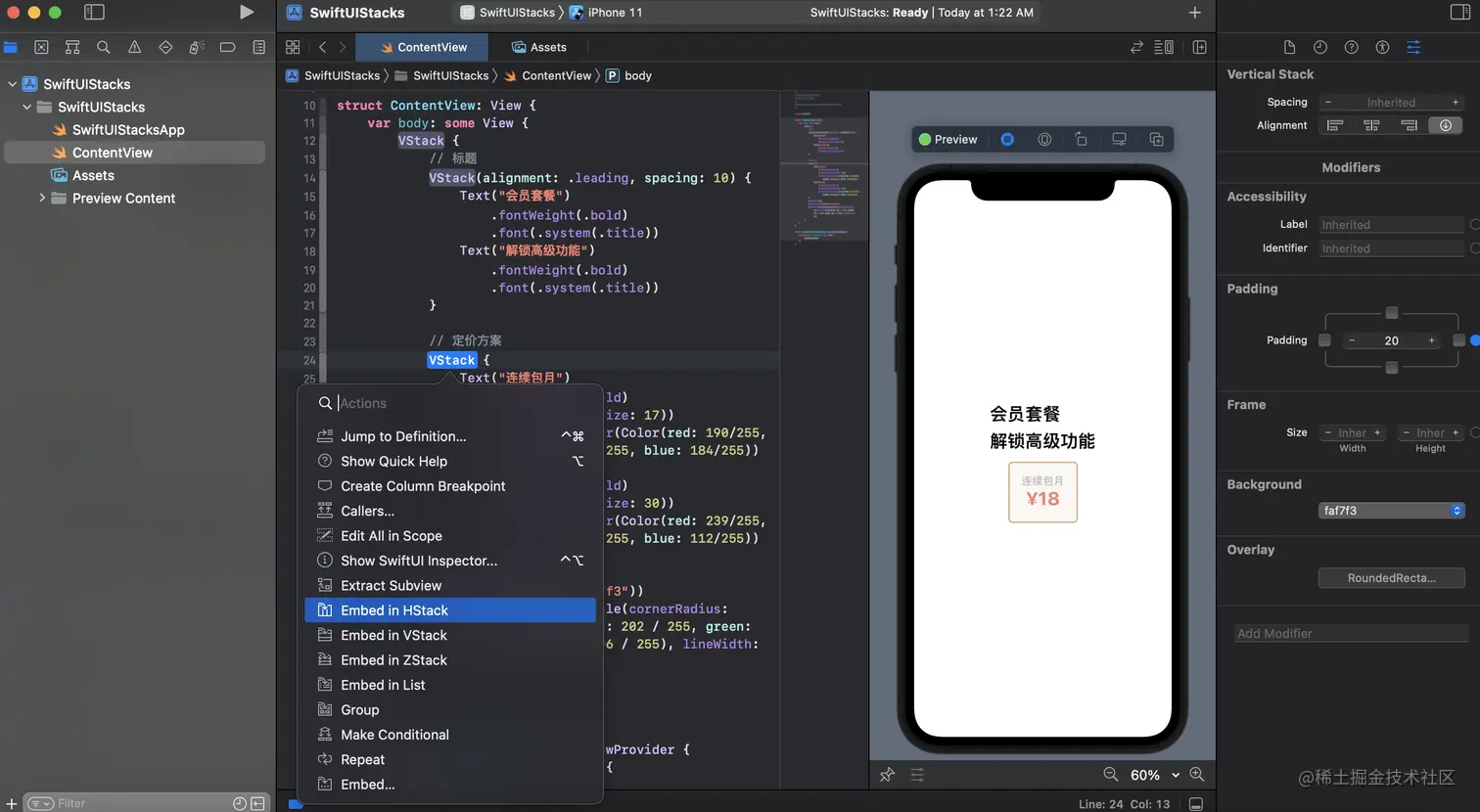Toggle selectable preview mode button

pyautogui.click(x=1044, y=139)
